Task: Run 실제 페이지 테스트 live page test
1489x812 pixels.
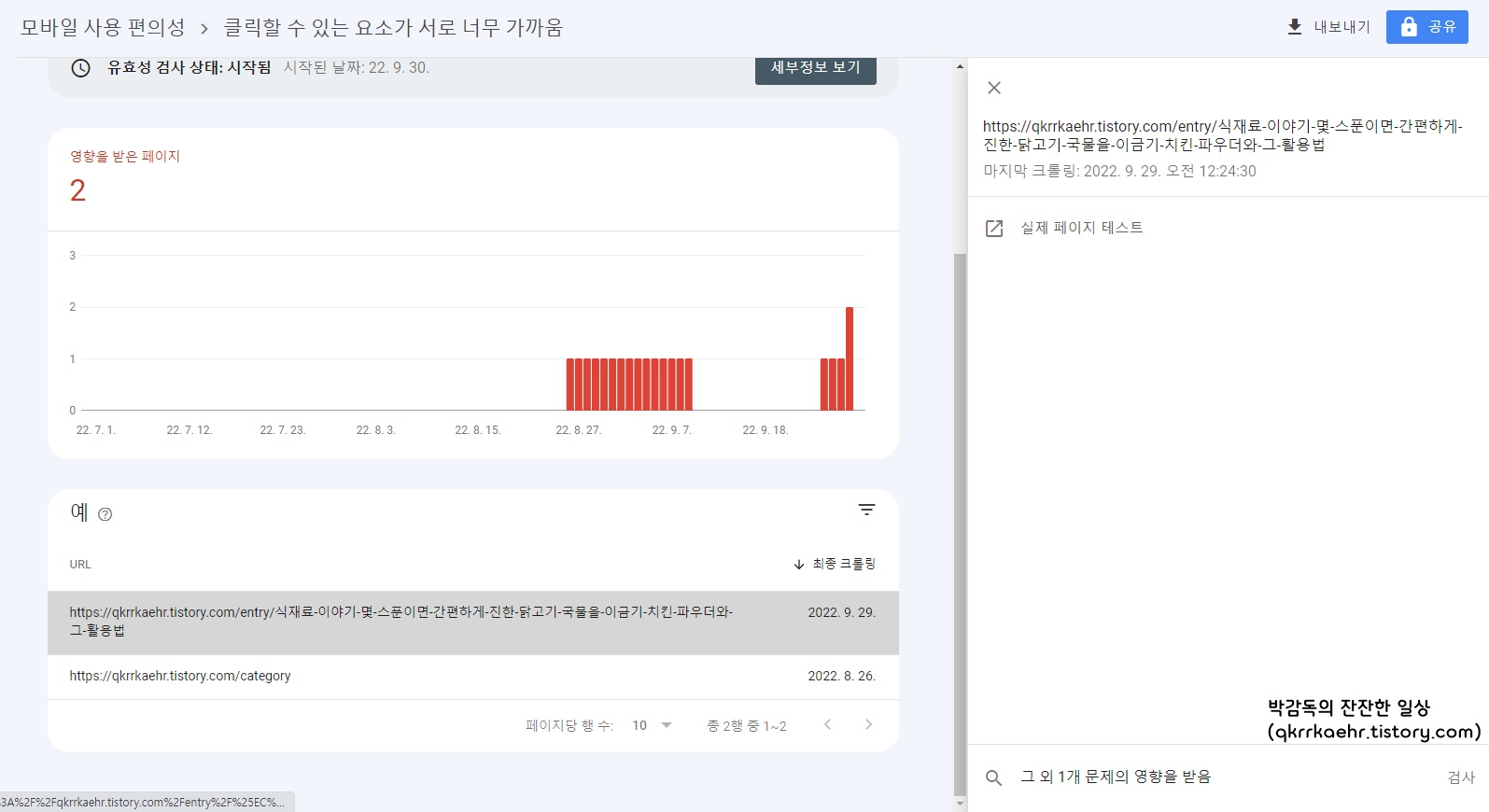Action: point(1082,228)
